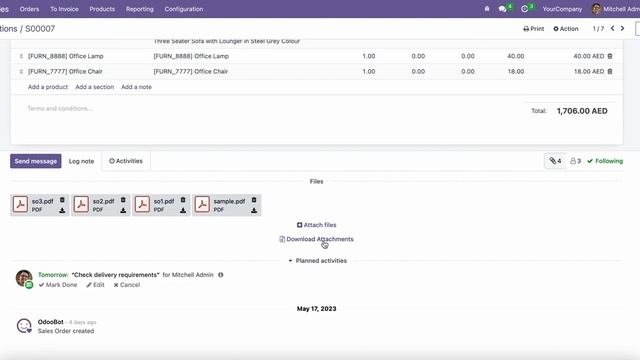
Task: Click Download Attachments link
Action: point(316,239)
